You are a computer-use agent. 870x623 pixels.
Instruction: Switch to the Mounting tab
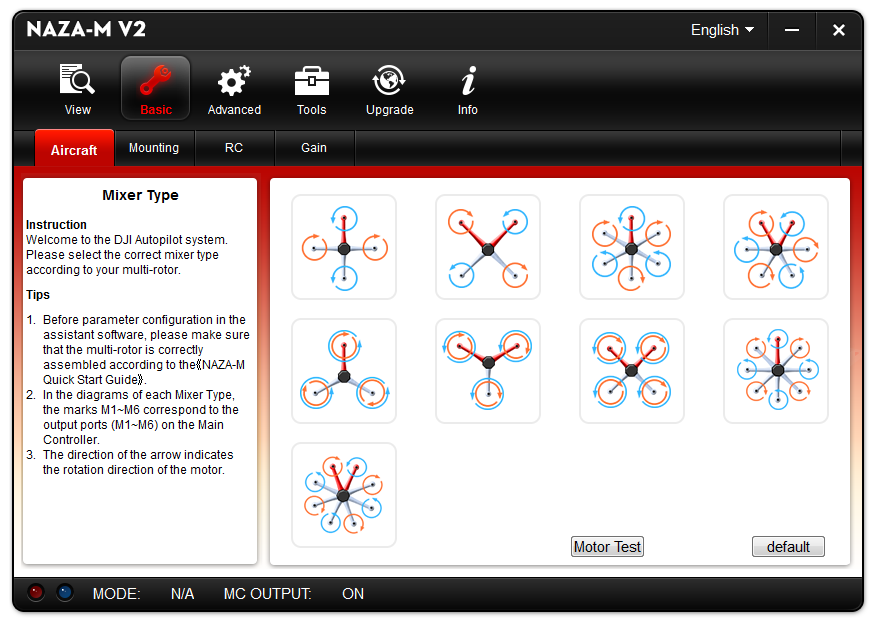point(154,148)
